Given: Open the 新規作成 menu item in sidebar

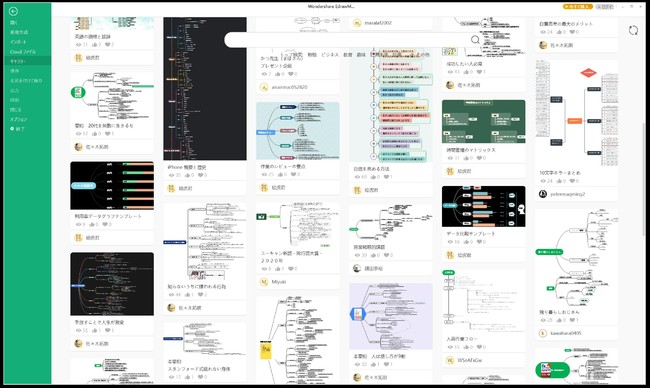Looking at the screenshot, I should (x=19, y=32).
